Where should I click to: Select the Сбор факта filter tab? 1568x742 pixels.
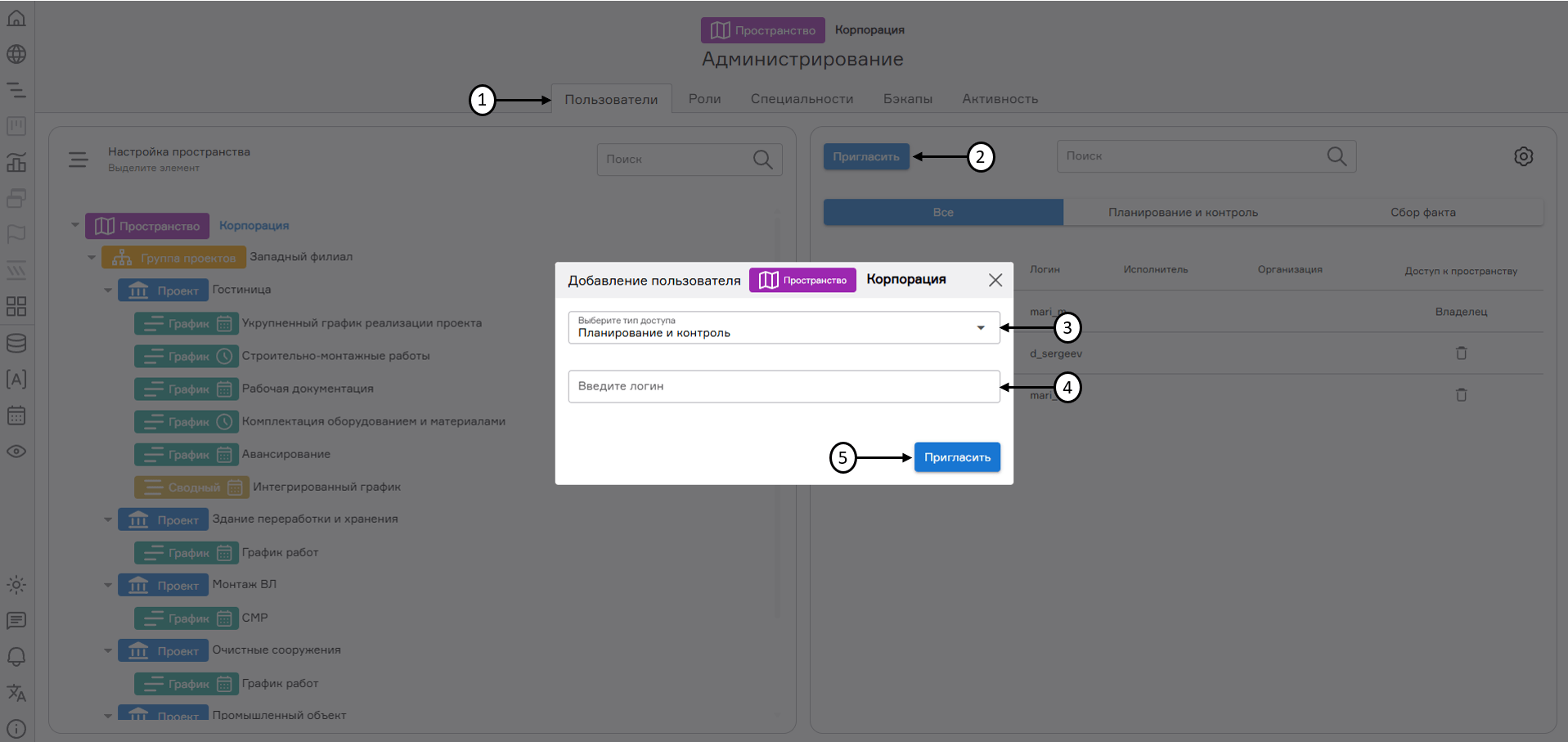[x=1422, y=213]
